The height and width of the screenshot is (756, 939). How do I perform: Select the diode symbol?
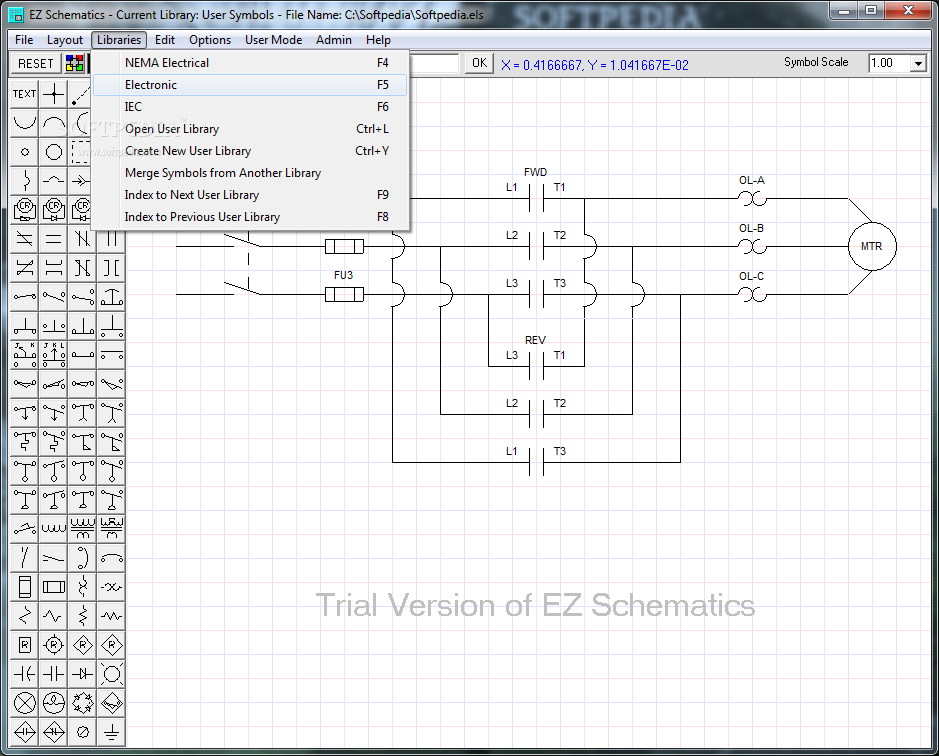pyautogui.click(x=83, y=675)
